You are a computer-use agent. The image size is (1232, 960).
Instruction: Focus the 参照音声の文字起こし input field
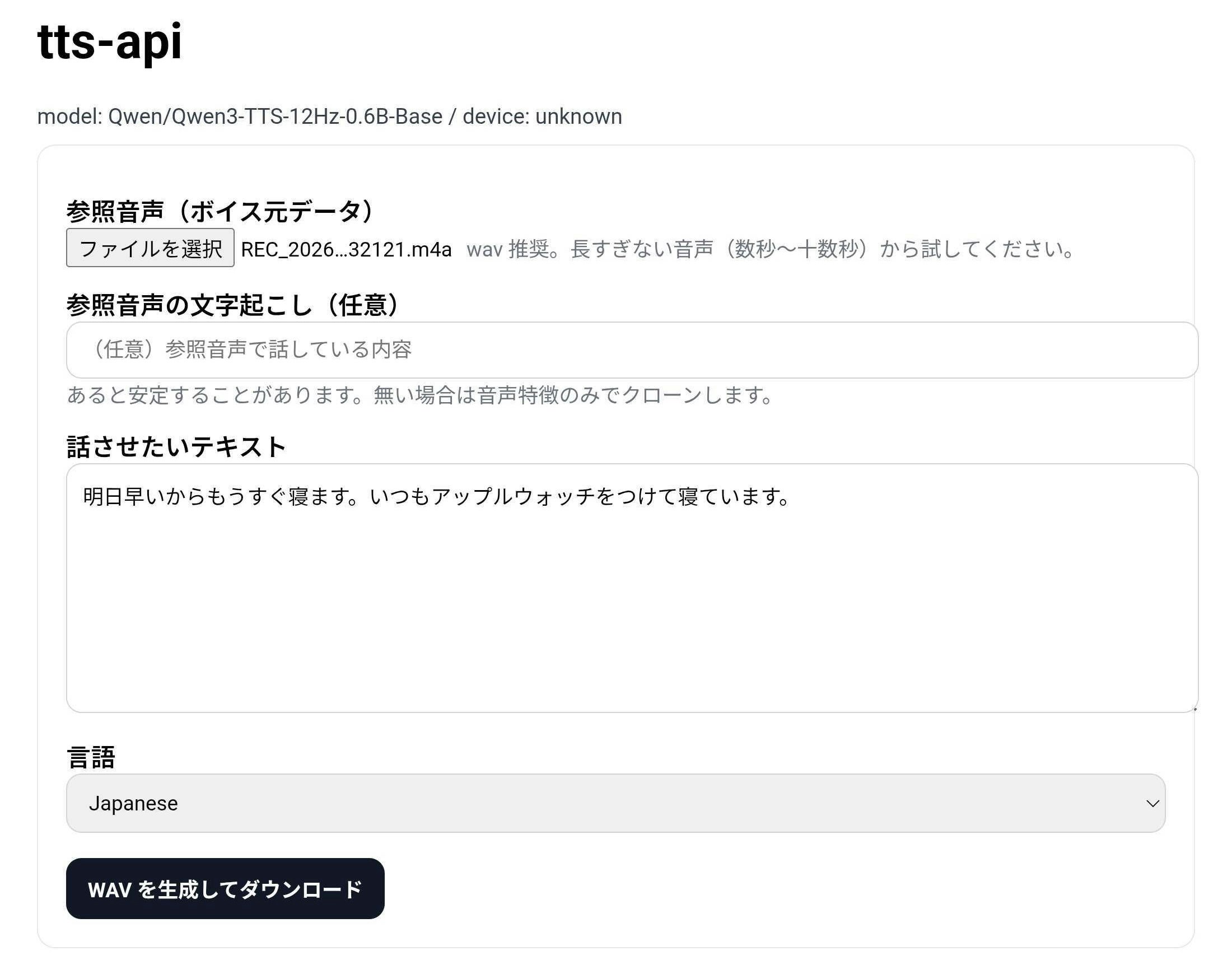(x=632, y=349)
